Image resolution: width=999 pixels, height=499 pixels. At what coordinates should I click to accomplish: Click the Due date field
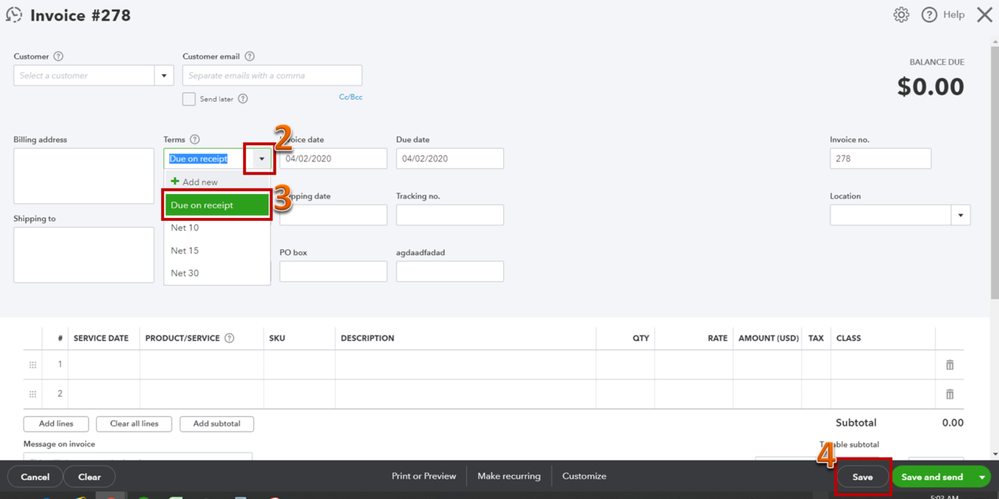tap(450, 159)
